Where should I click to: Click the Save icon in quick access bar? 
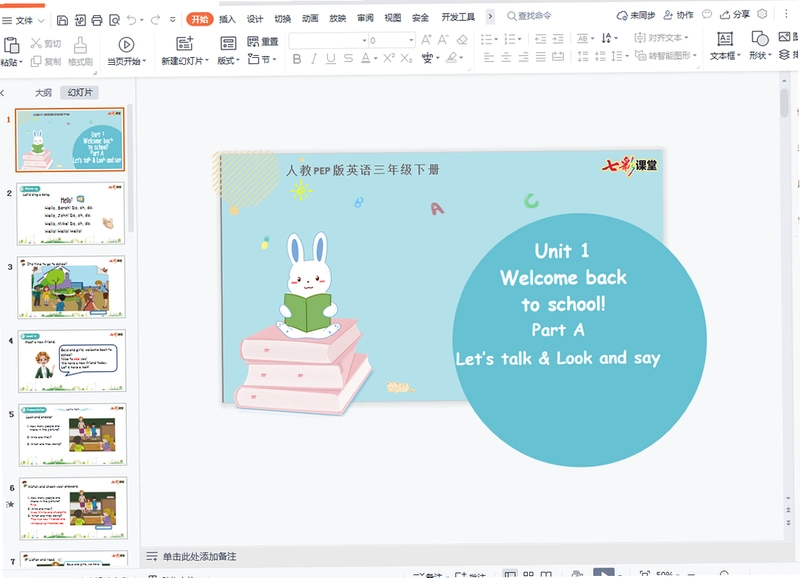pyautogui.click(x=62, y=20)
